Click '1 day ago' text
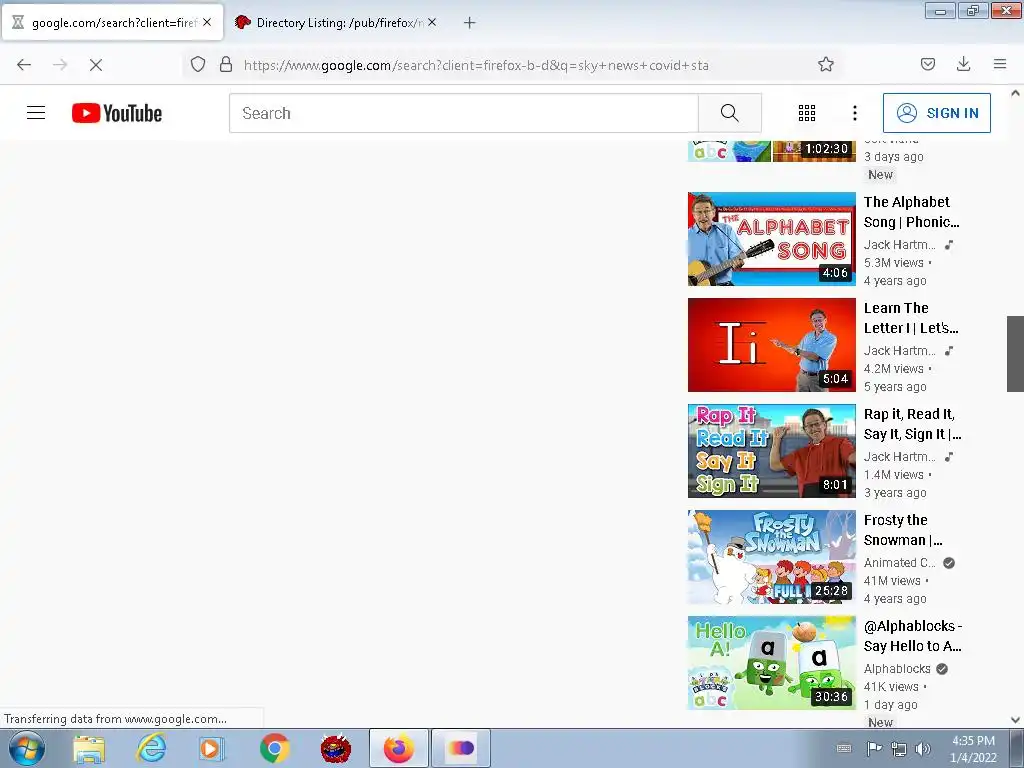1024x768 pixels. [890, 705]
